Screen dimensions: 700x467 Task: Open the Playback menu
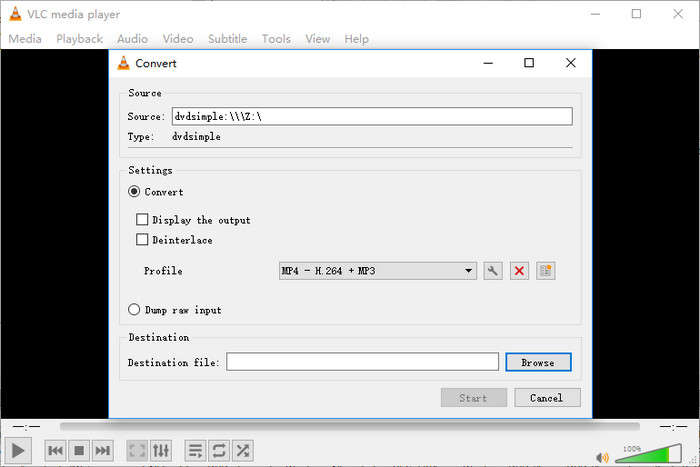[x=79, y=39]
